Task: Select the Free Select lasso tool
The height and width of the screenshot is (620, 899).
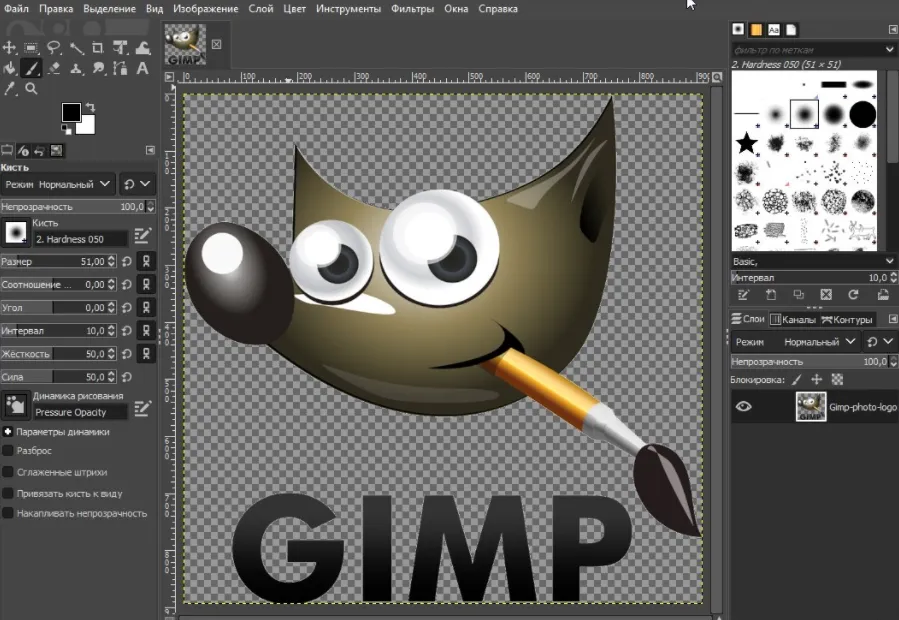Action: [x=54, y=48]
